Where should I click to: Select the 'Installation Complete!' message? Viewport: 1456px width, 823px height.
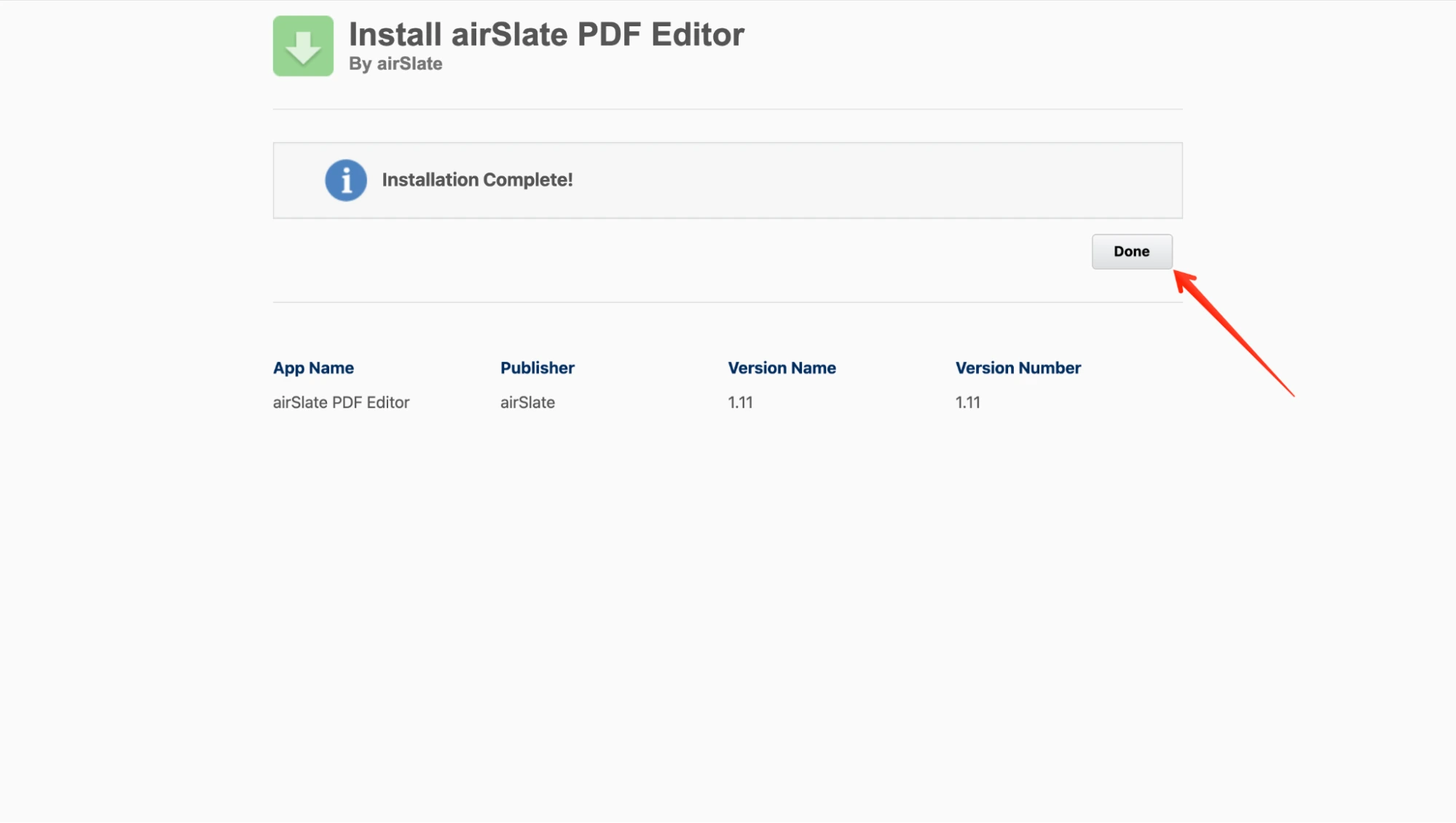(x=477, y=180)
